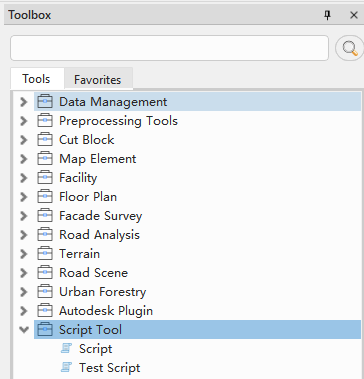Image resolution: width=364 pixels, height=379 pixels.
Task: Open the Test Script tool entry
Action: point(110,368)
